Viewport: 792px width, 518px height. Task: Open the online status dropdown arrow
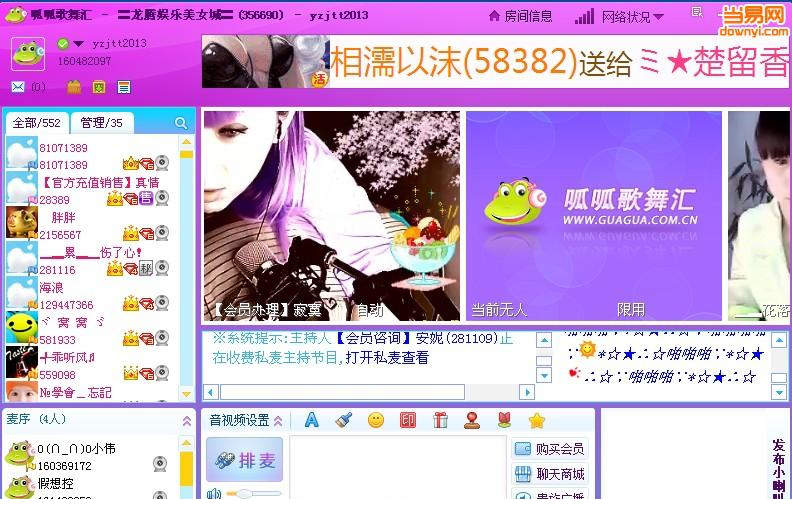pyautogui.click(x=78, y=44)
